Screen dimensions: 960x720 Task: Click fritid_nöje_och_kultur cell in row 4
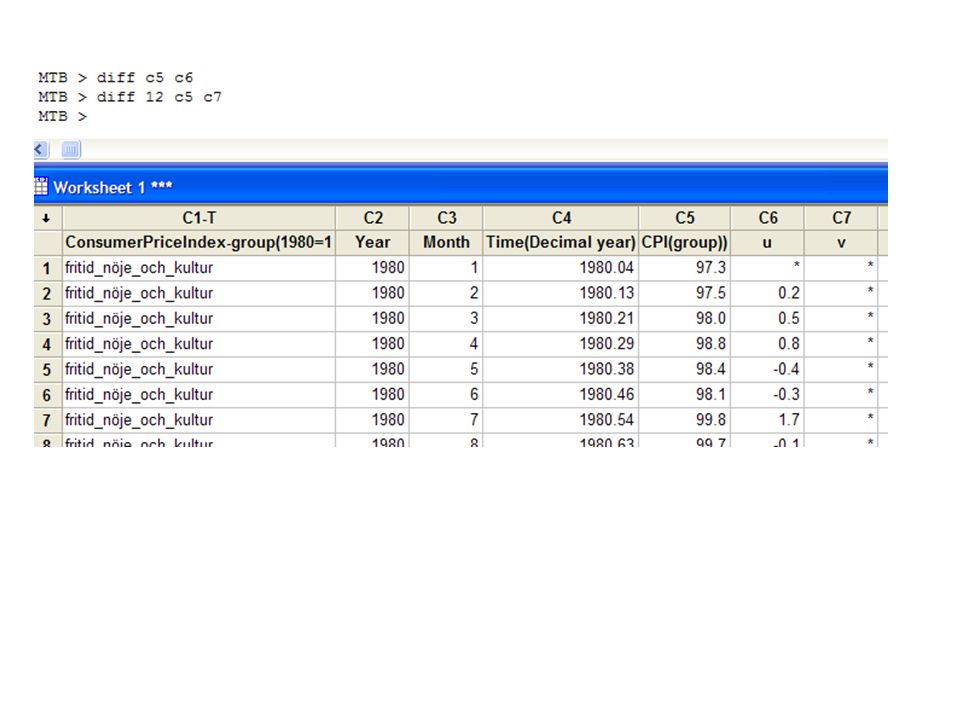(199, 345)
